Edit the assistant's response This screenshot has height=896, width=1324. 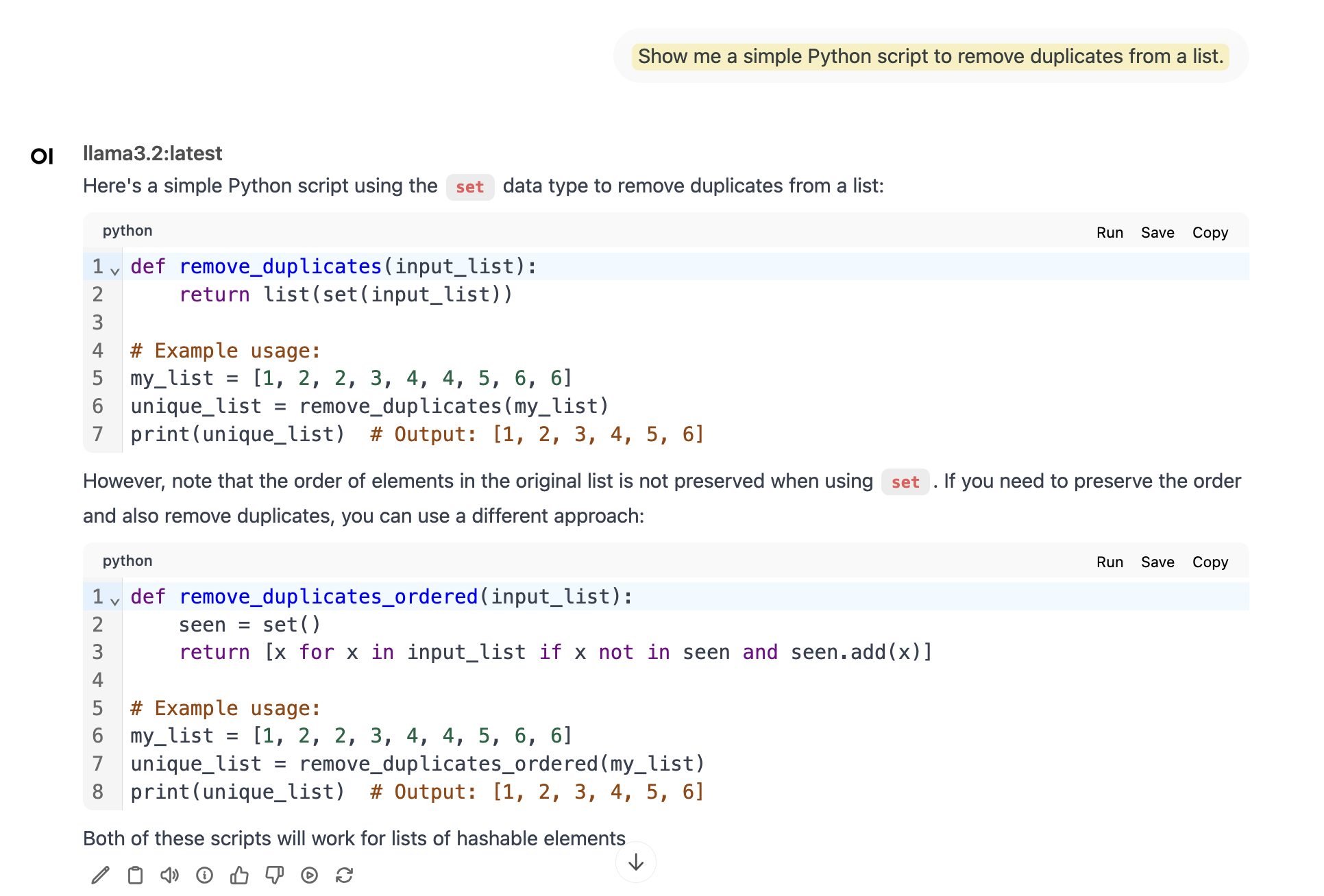(101, 875)
